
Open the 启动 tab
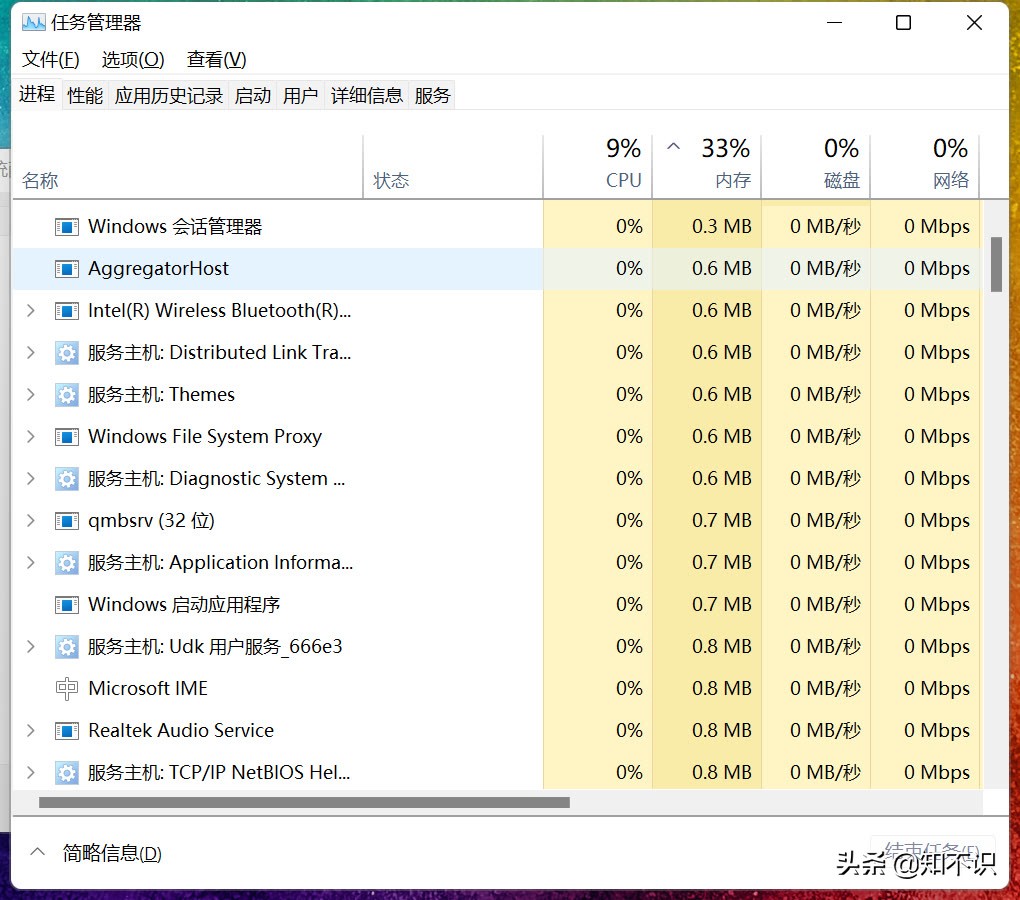pyautogui.click(x=252, y=94)
